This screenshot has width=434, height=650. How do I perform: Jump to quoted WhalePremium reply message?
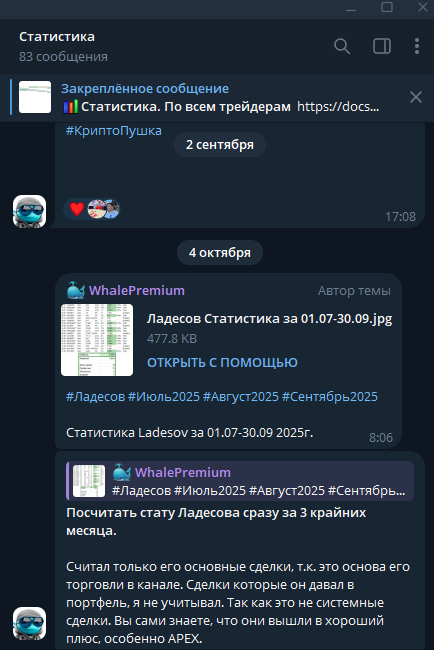tap(240, 481)
